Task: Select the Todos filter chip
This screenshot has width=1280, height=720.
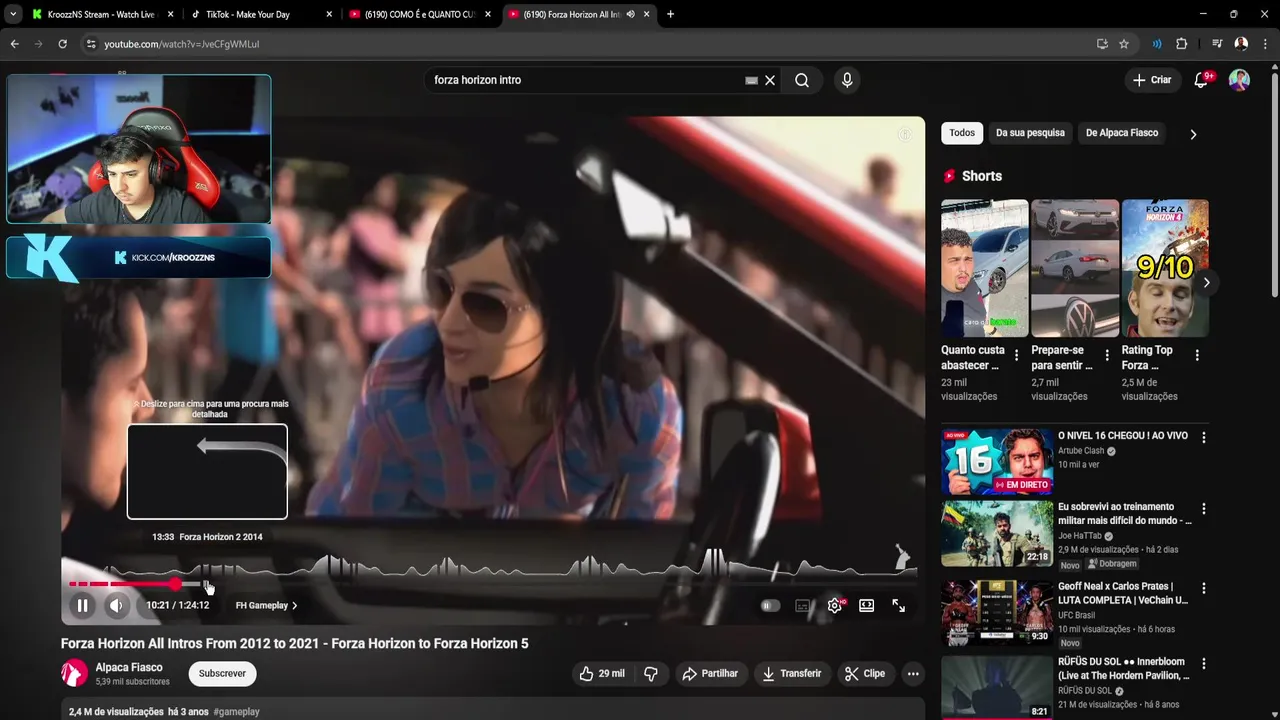Action: [962, 133]
